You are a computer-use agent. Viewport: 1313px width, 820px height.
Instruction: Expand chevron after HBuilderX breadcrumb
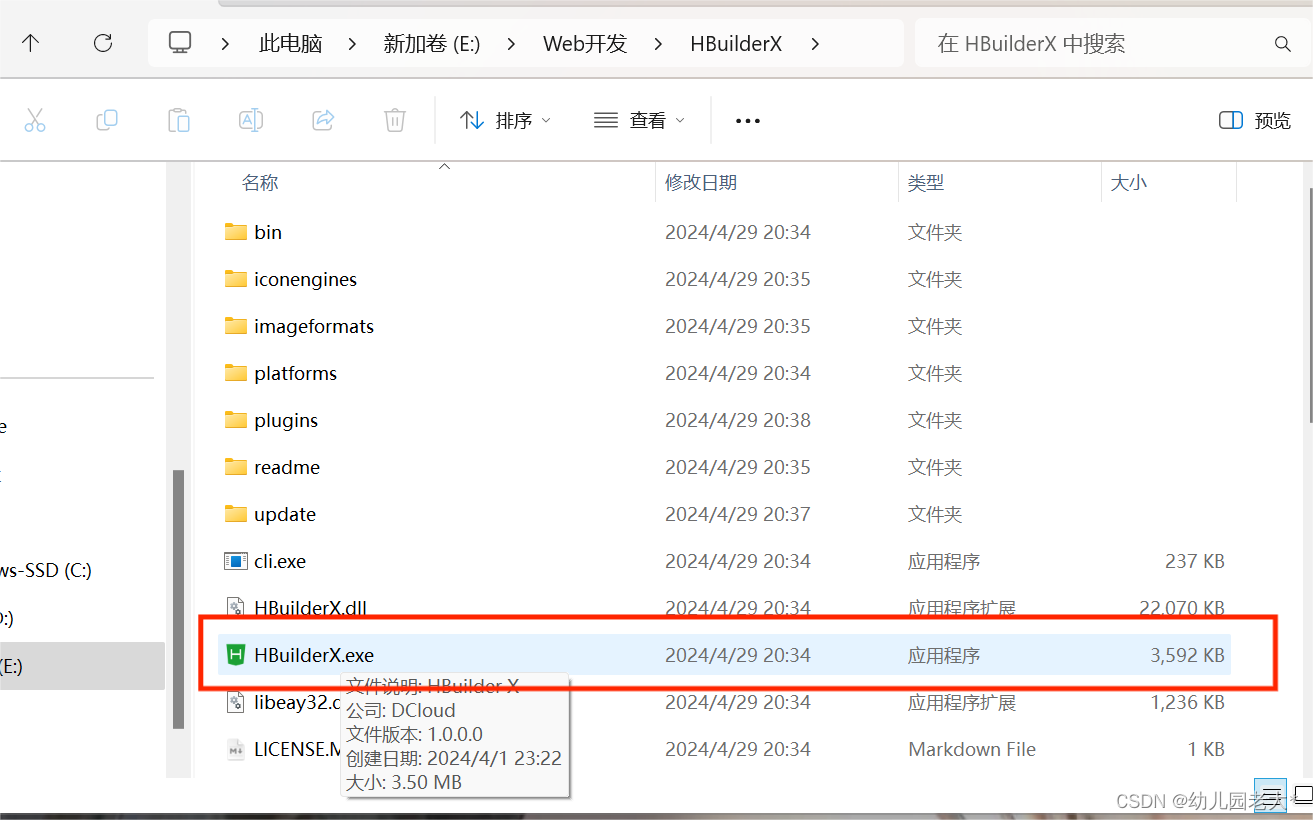pos(814,44)
